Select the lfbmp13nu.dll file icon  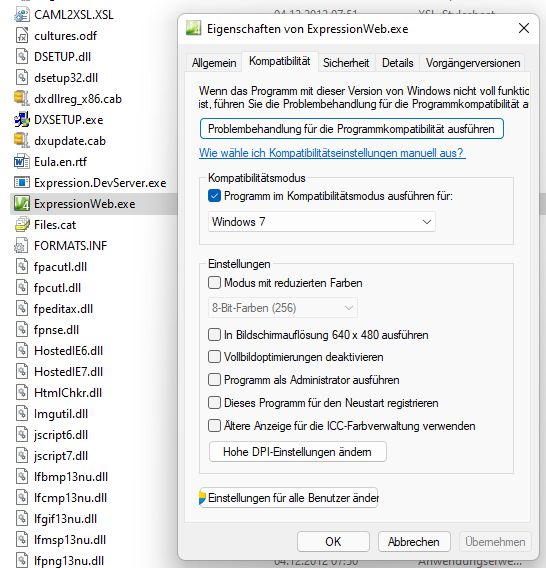pos(22,477)
